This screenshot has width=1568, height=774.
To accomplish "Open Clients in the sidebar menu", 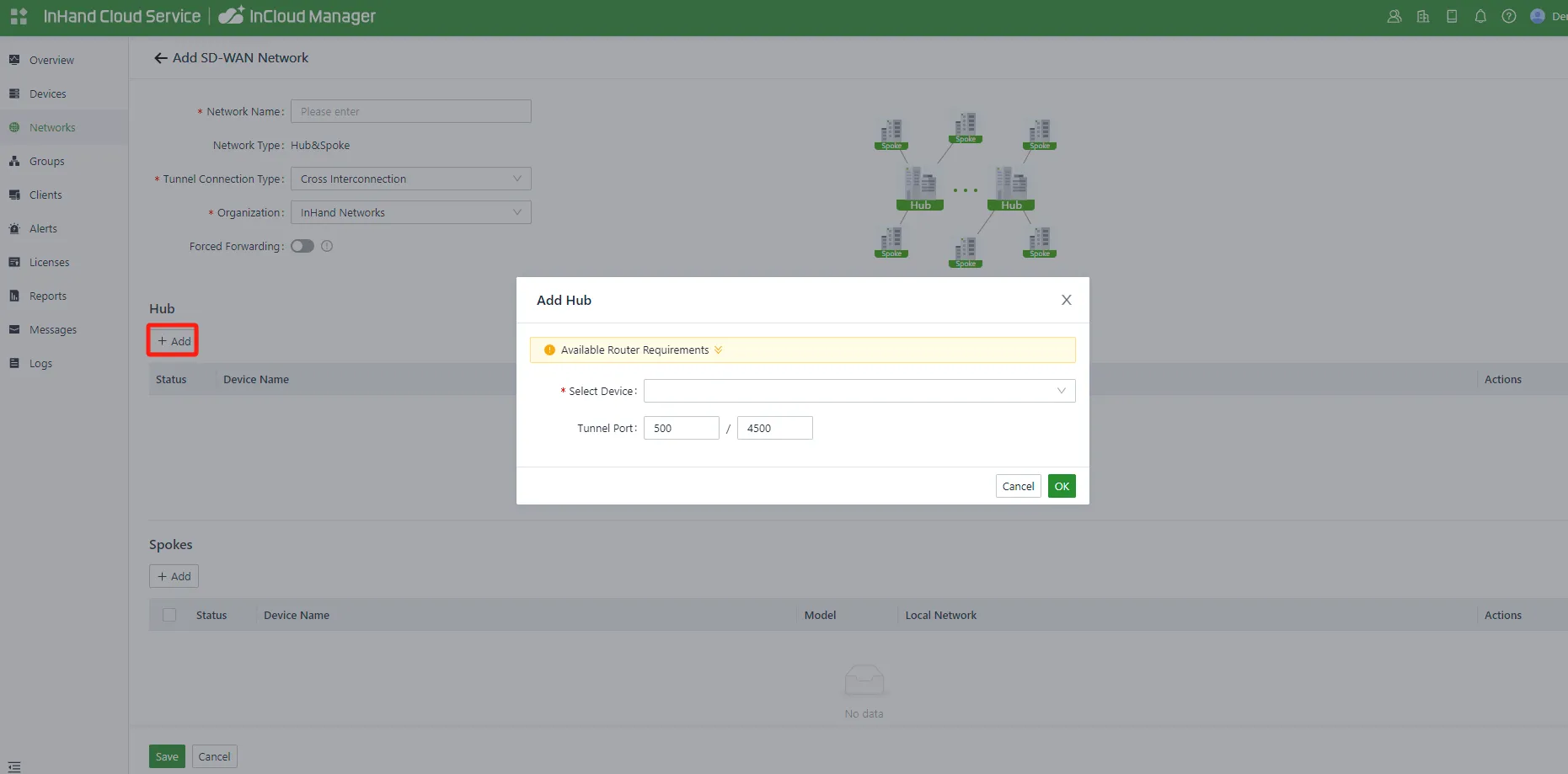I will pos(45,195).
